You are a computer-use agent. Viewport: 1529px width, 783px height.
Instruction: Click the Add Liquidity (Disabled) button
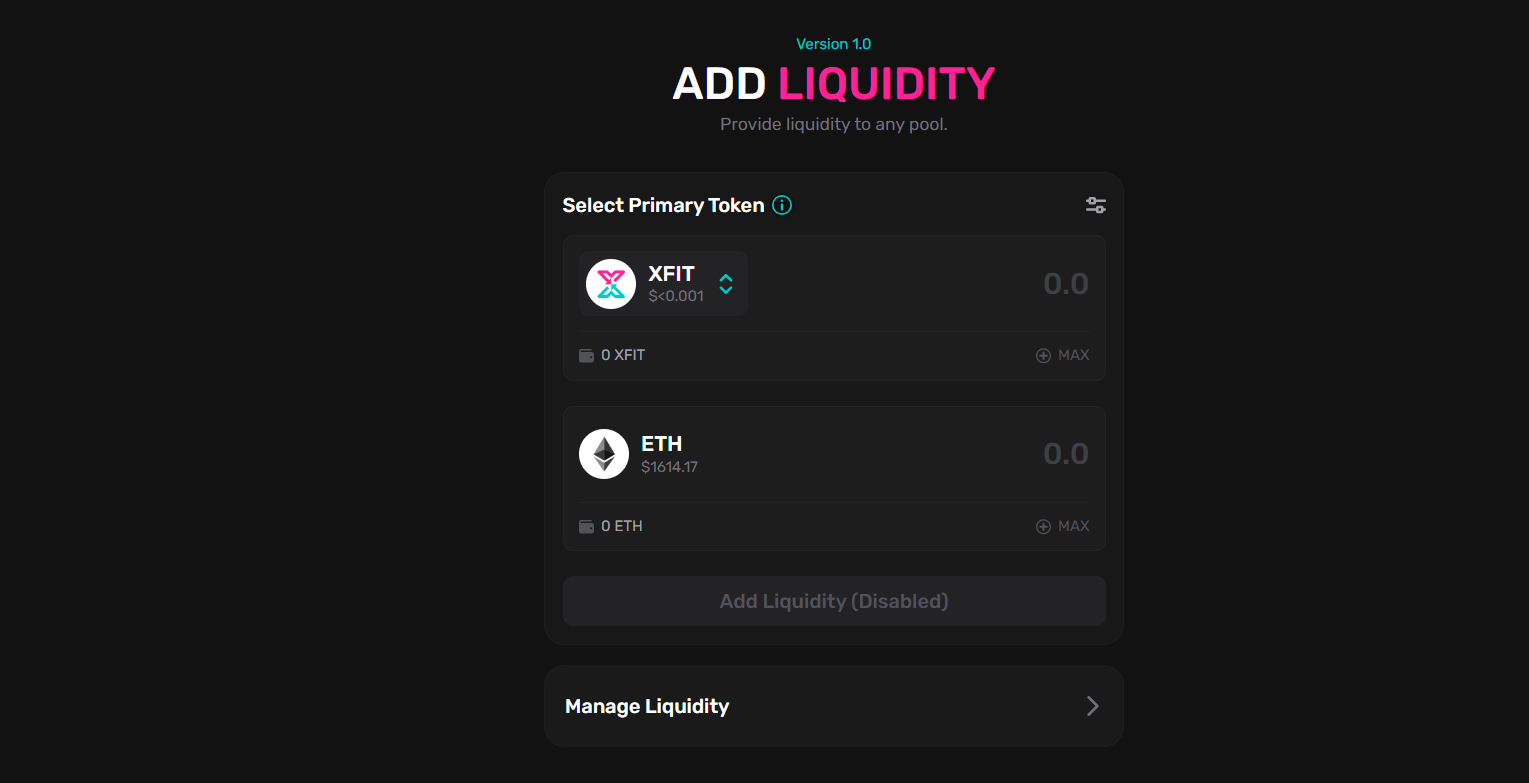pyautogui.click(x=834, y=601)
